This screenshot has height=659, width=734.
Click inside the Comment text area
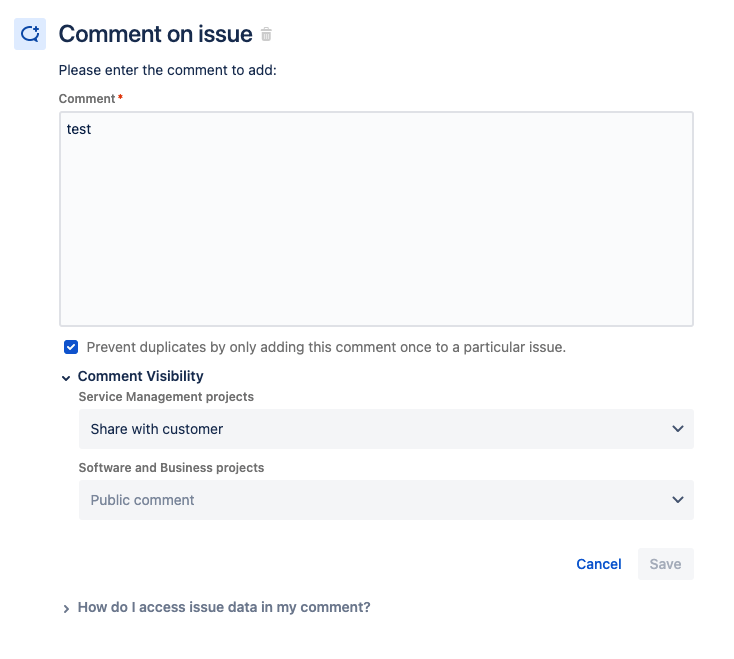pos(376,219)
